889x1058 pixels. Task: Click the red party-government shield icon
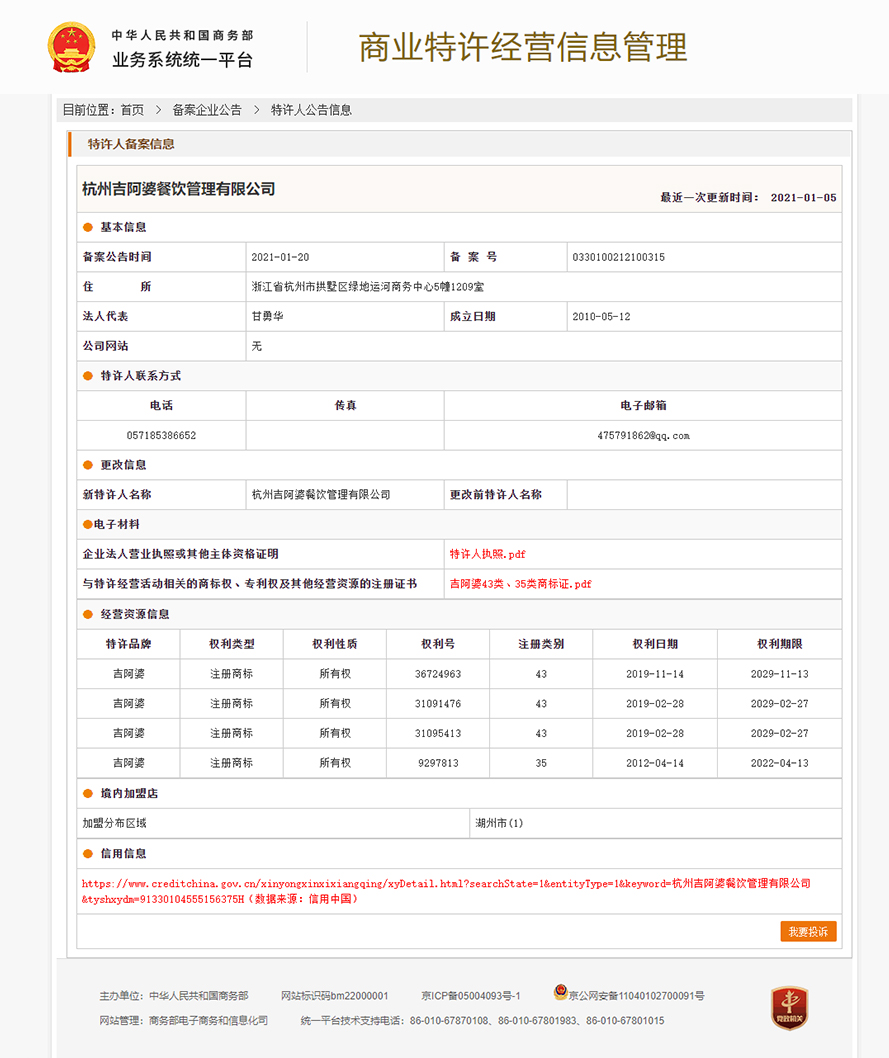(789, 1008)
